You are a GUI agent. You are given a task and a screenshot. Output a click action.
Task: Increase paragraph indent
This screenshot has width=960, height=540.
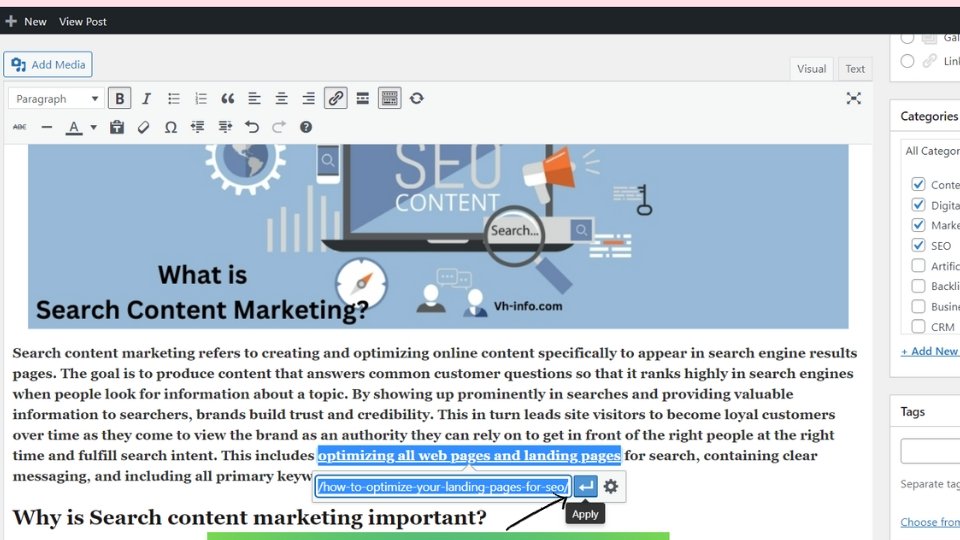tap(225, 127)
